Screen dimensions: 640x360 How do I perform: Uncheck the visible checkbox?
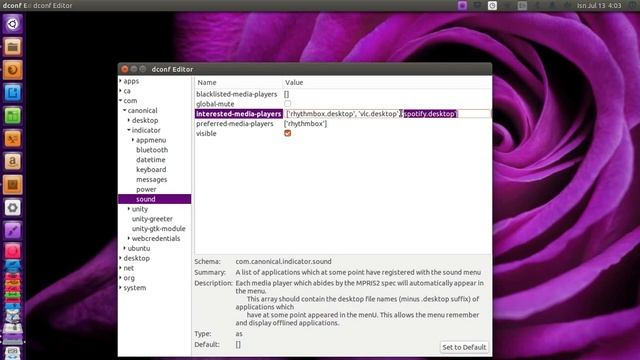click(288, 133)
